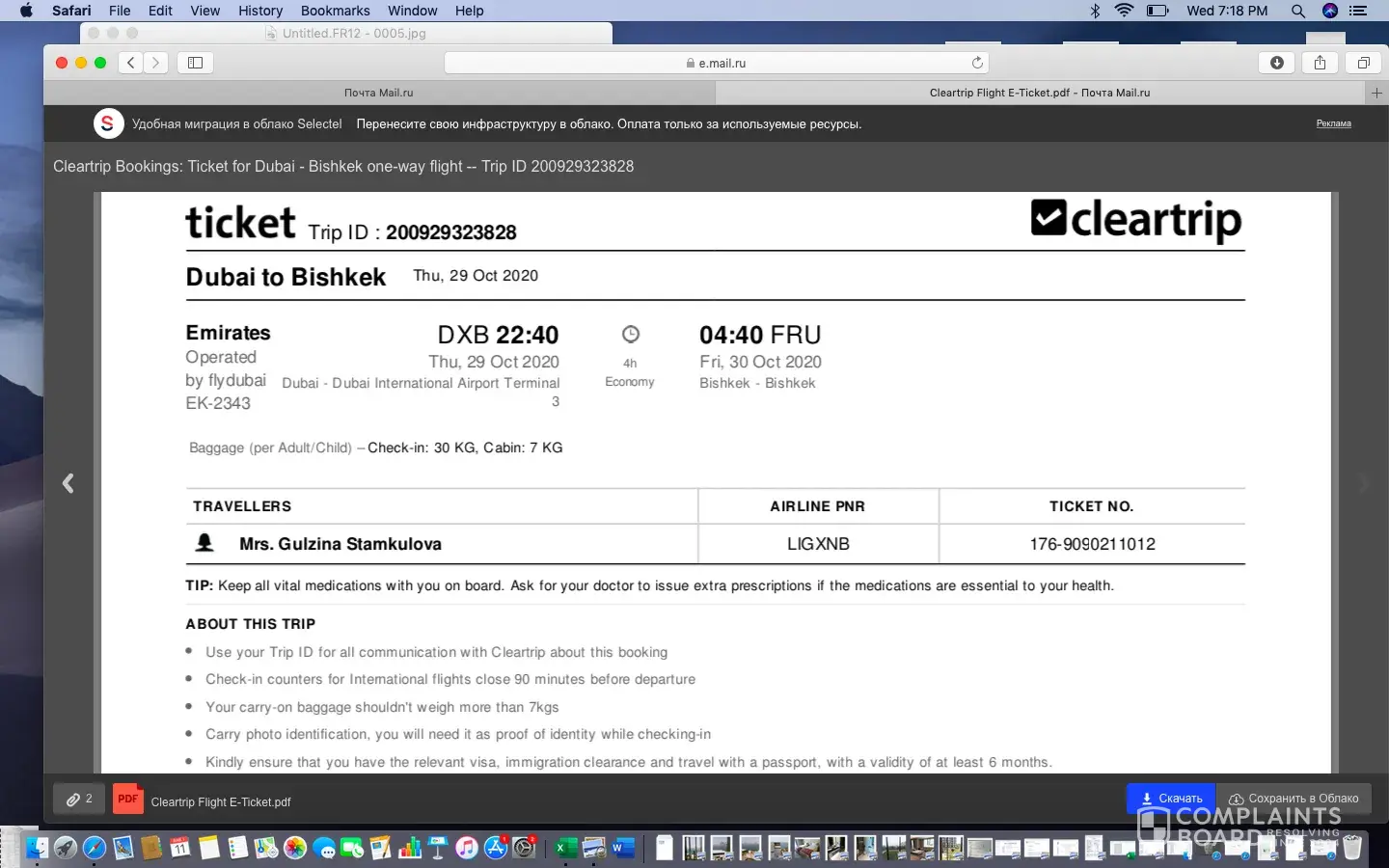
Task: Select Trip ID number 200929323828 on ticket
Action: [x=451, y=232]
